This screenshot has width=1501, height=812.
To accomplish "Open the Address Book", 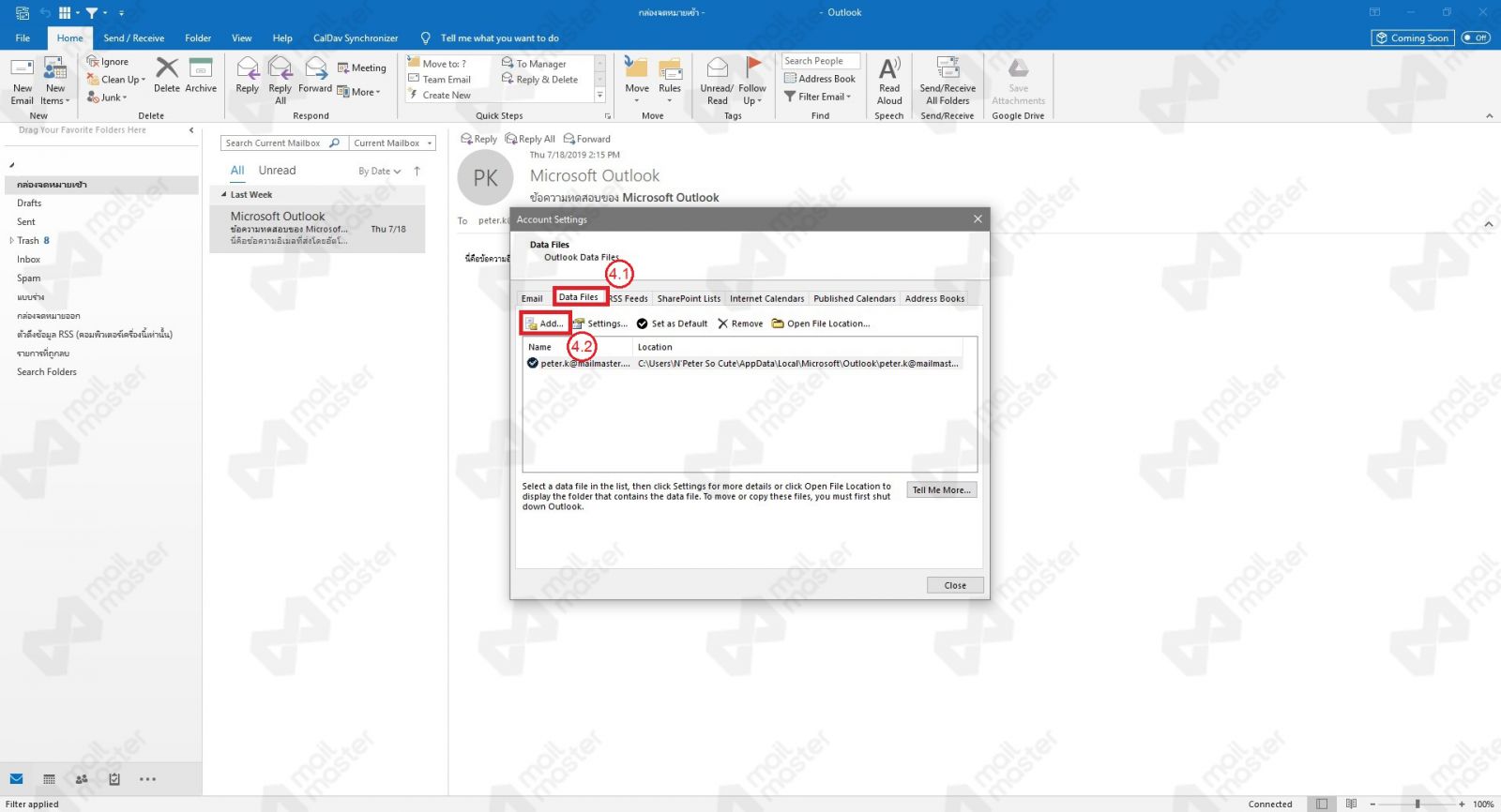I will point(819,79).
